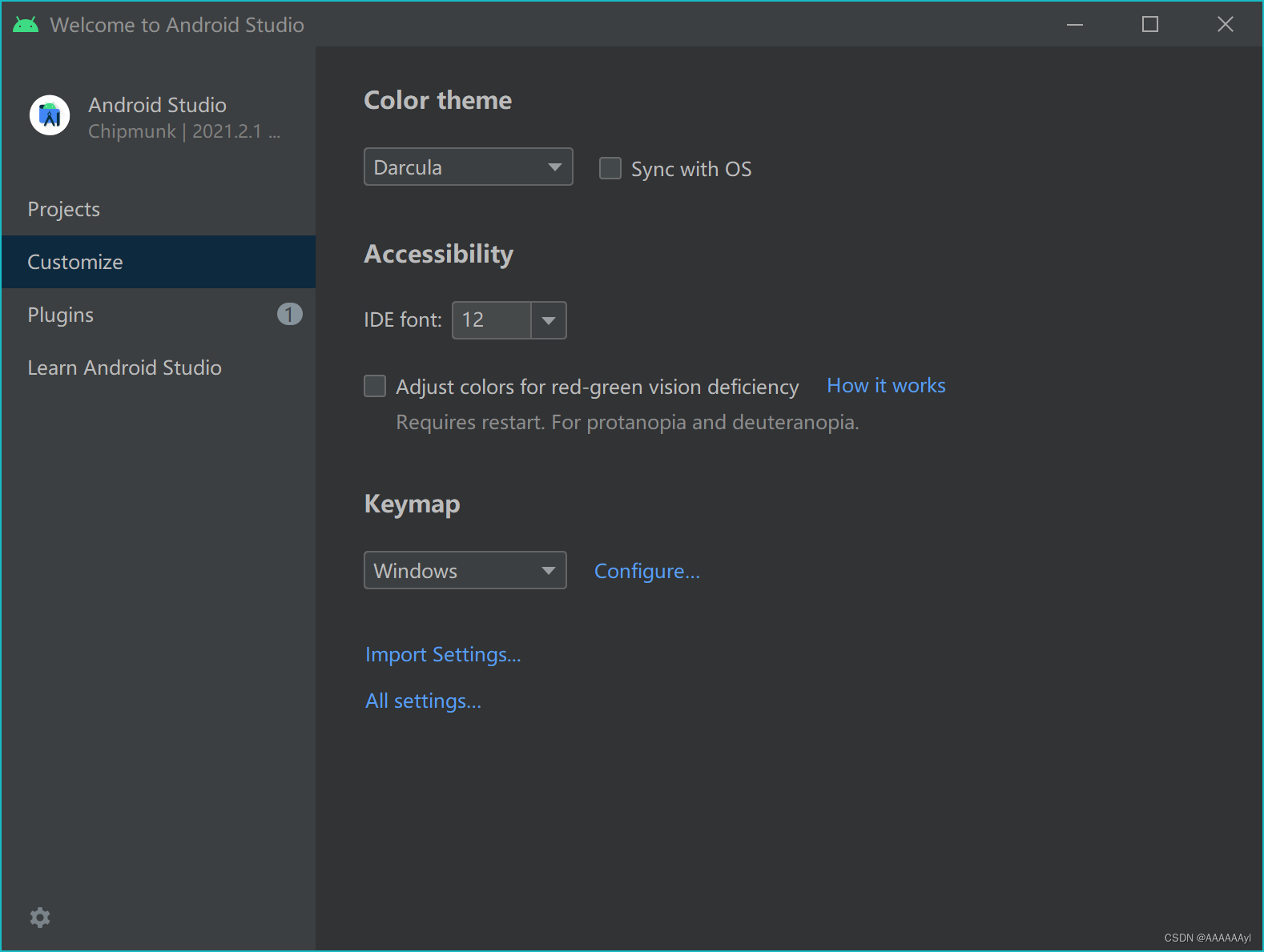Image resolution: width=1264 pixels, height=952 pixels.
Task: Click the Plugins update count badge
Action: (x=290, y=315)
